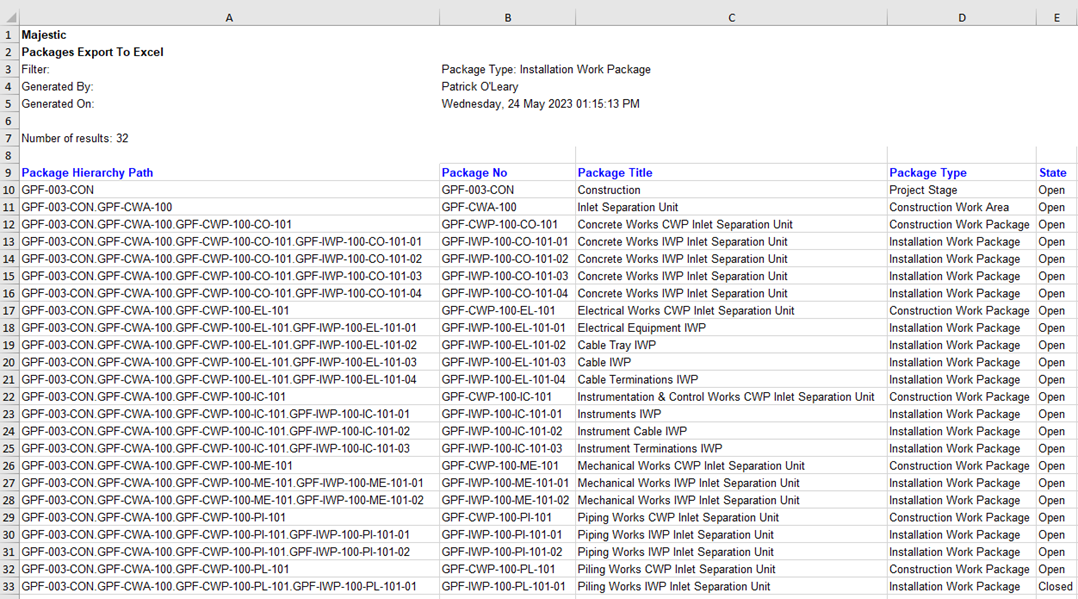This screenshot has width=1078, height=599.
Task: Select cell containing Patrick O'Leary
Action: (507, 87)
